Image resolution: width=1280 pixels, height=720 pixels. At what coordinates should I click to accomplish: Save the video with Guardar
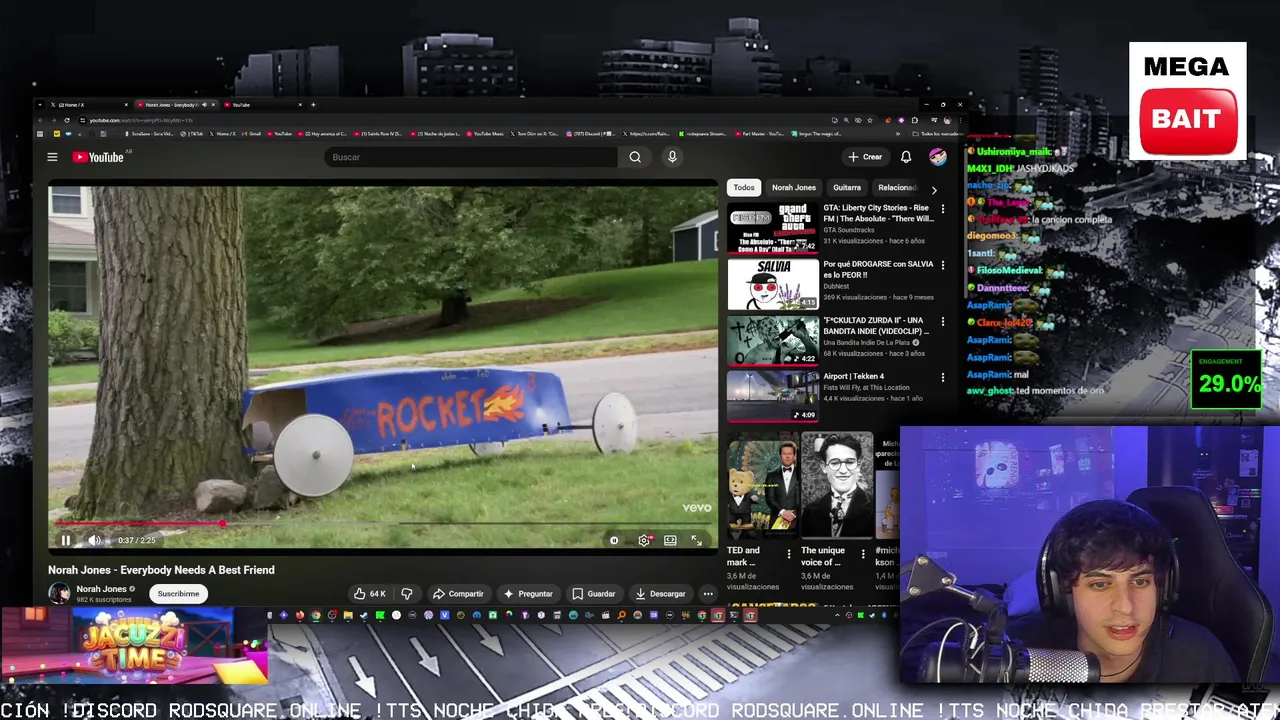point(593,593)
